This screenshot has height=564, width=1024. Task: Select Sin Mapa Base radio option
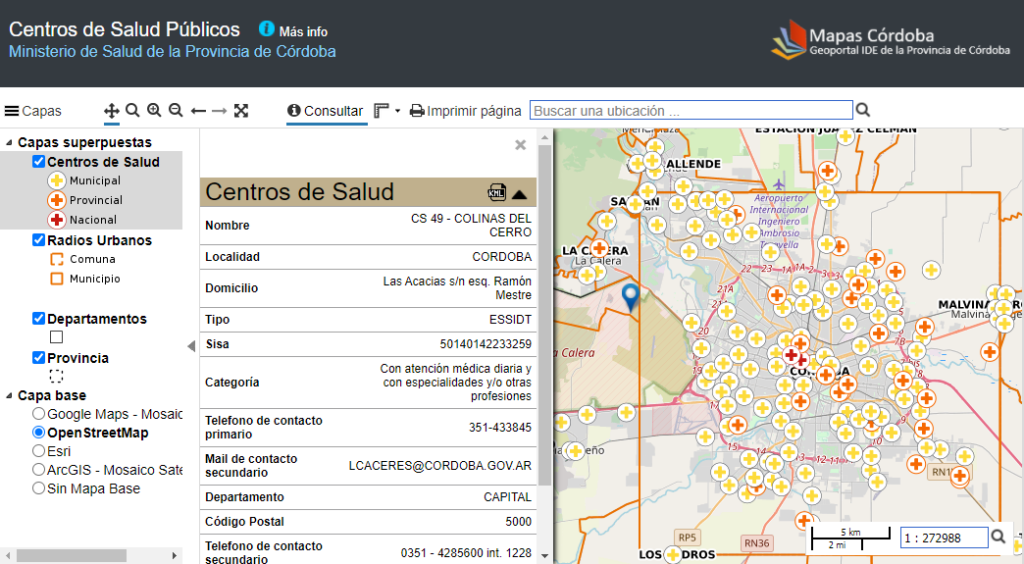(39, 488)
